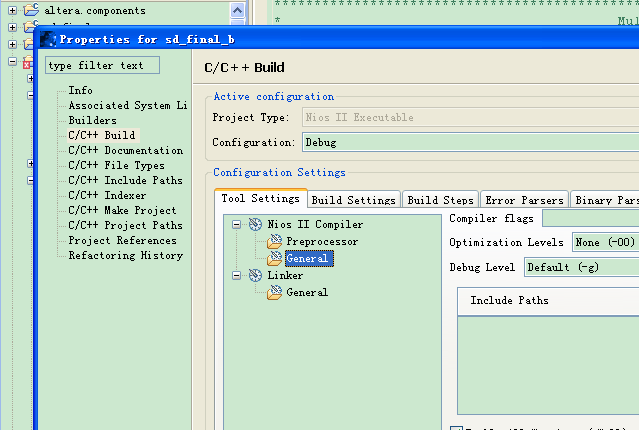639x430 pixels.
Task: Select Project References page
Action: point(122,240)
